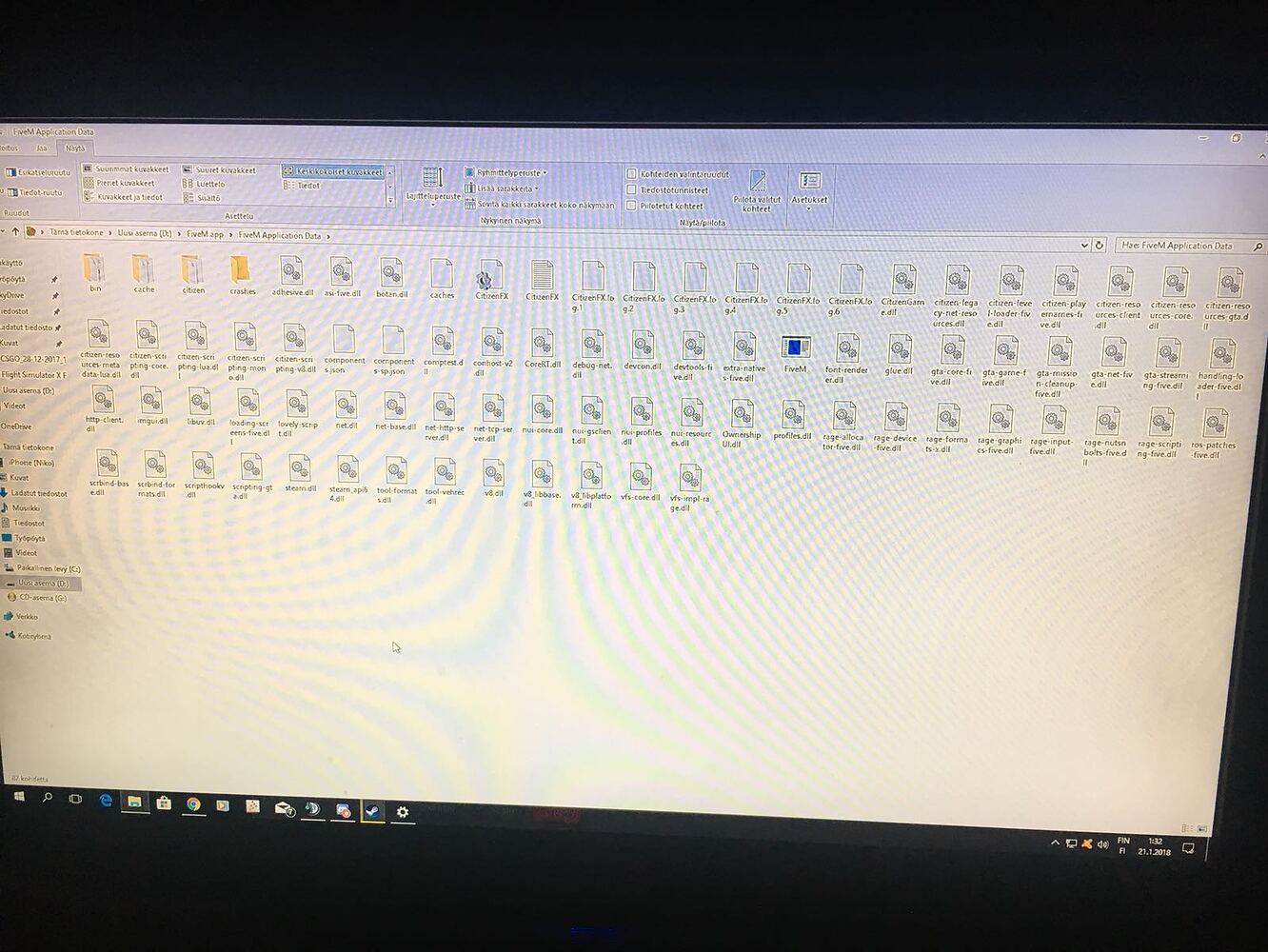Select the CitizenFX settings file with gear
Screen dimensions: 1268x952
491,279
